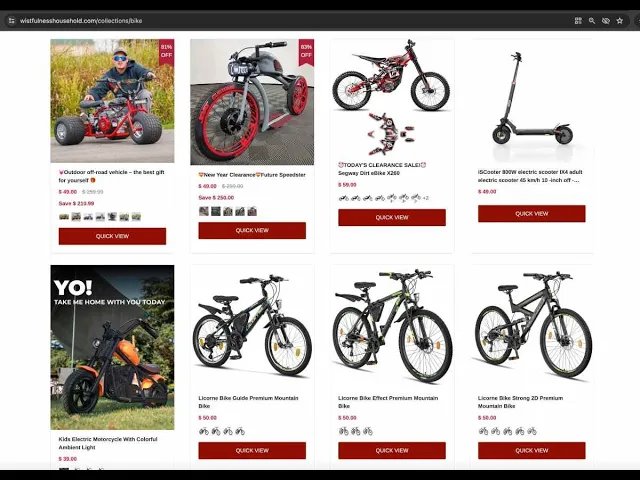Choose first bike variant icon under Segway X260

click(344, 198)
